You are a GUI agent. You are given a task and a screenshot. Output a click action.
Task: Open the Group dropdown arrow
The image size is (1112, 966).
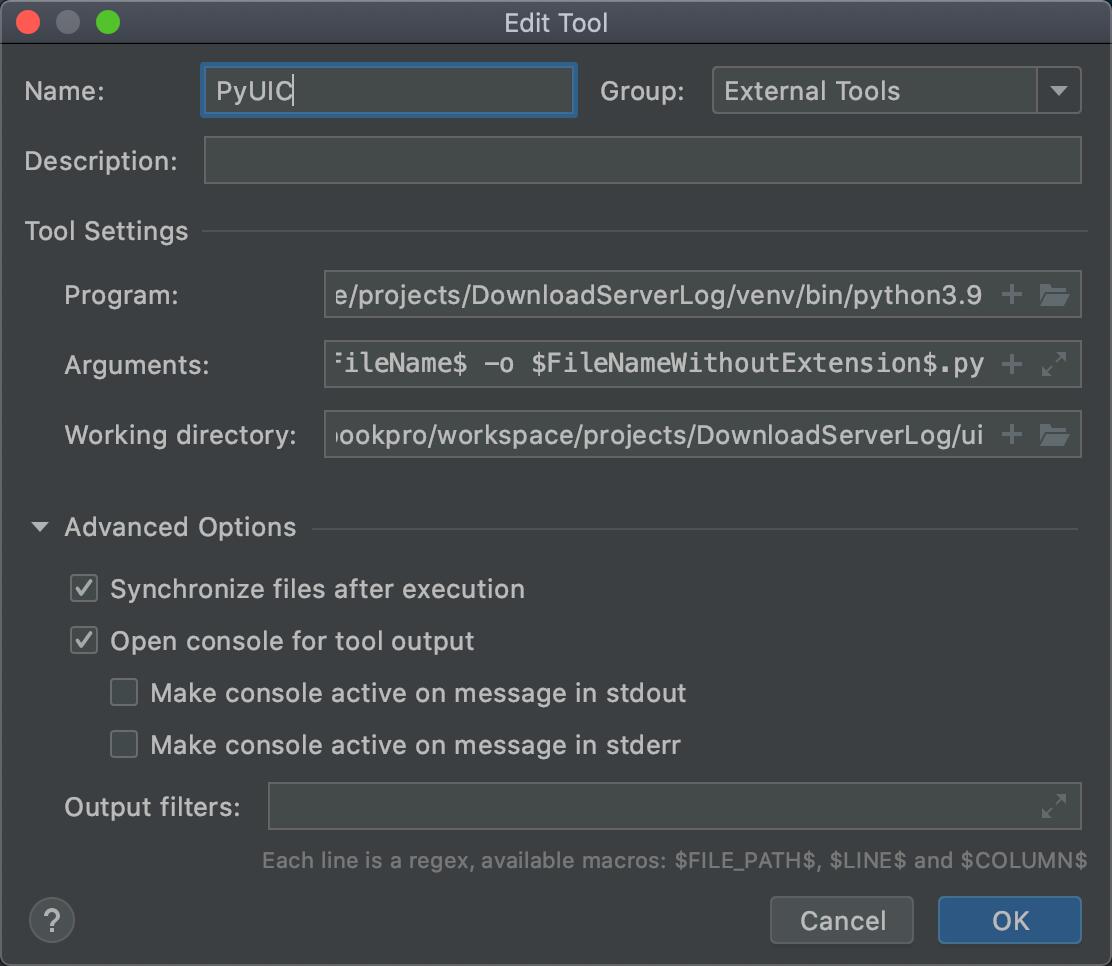click(x=1059, y=90)
